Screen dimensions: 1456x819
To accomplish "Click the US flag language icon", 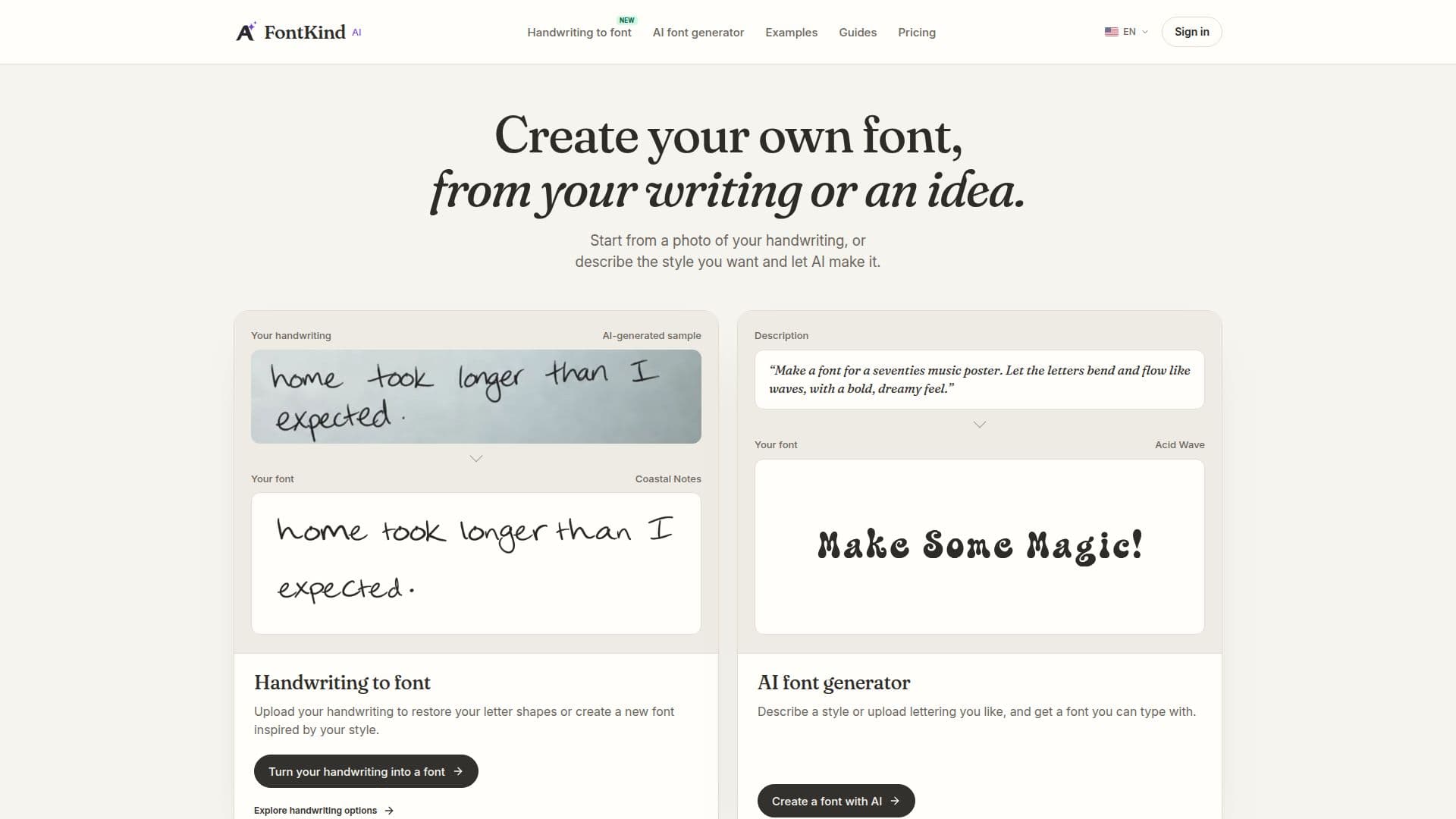I will click(1111, 32).
